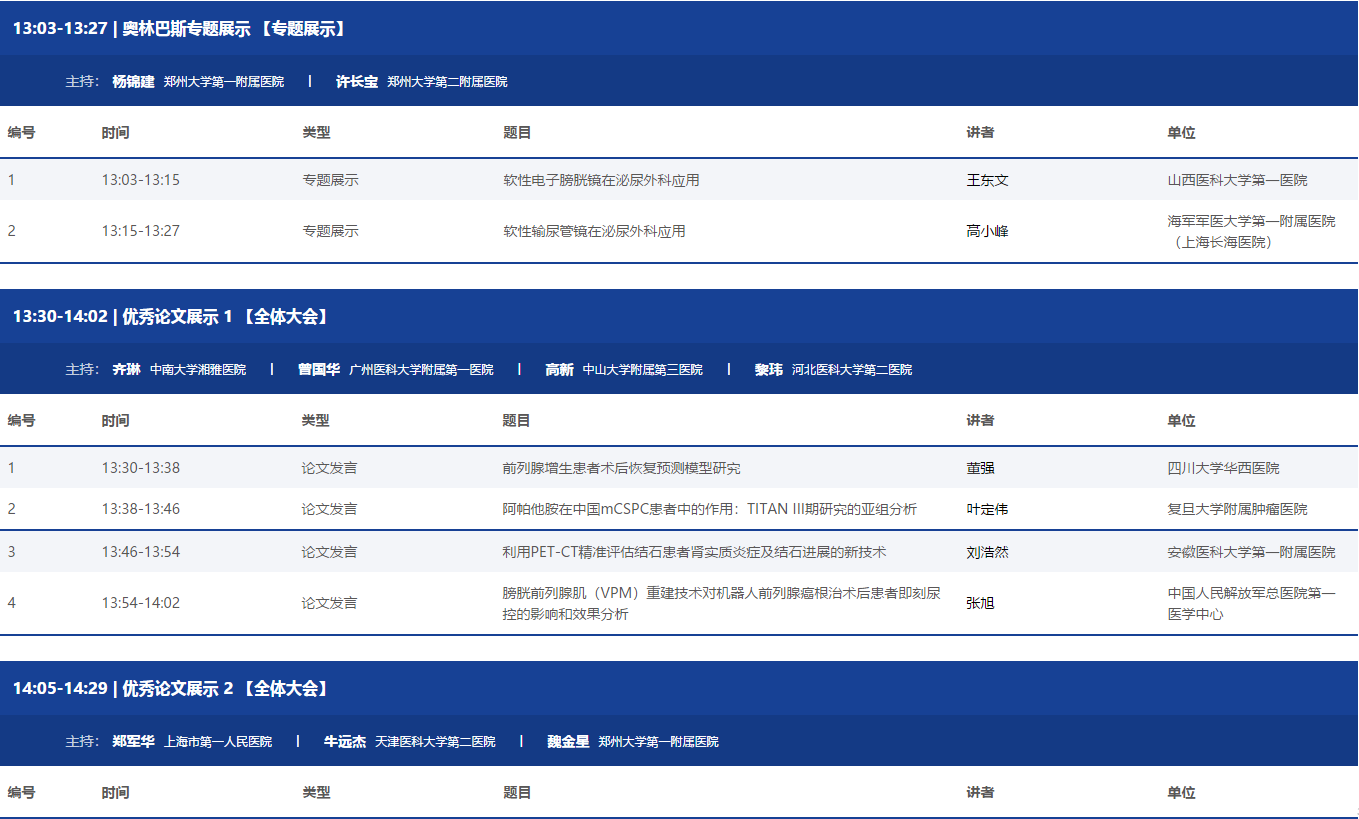Open paper 前列腺增生患者术后恢复预测模型研究

[621, 468]
